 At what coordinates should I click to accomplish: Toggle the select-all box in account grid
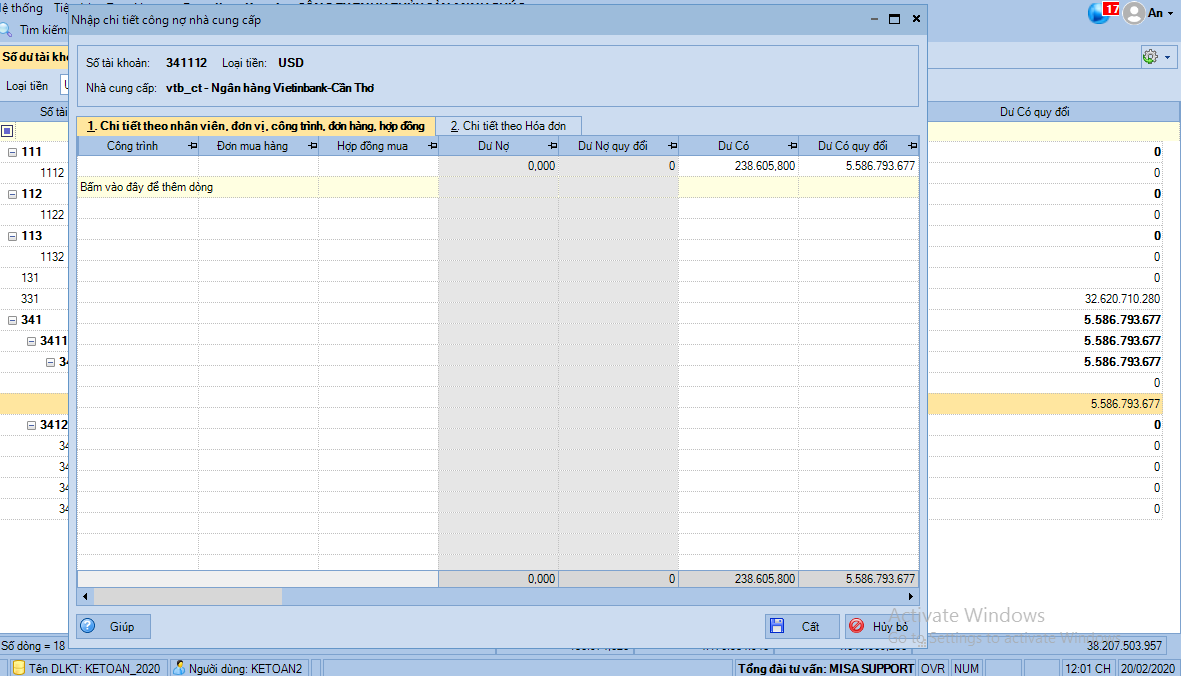[7, 131]
